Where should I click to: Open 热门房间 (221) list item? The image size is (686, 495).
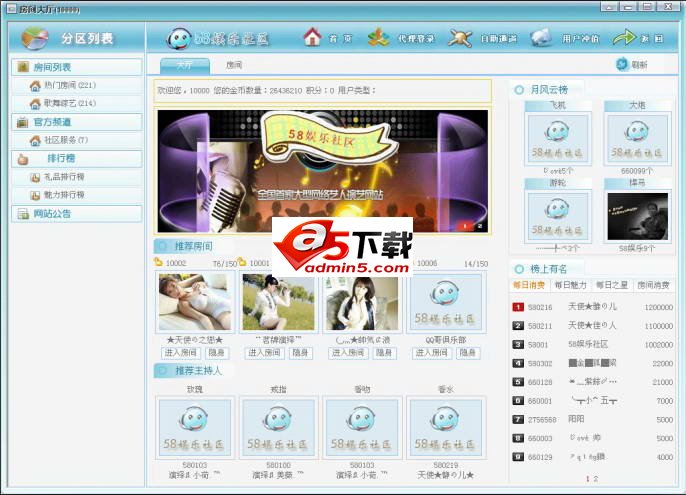coord(77,85)
